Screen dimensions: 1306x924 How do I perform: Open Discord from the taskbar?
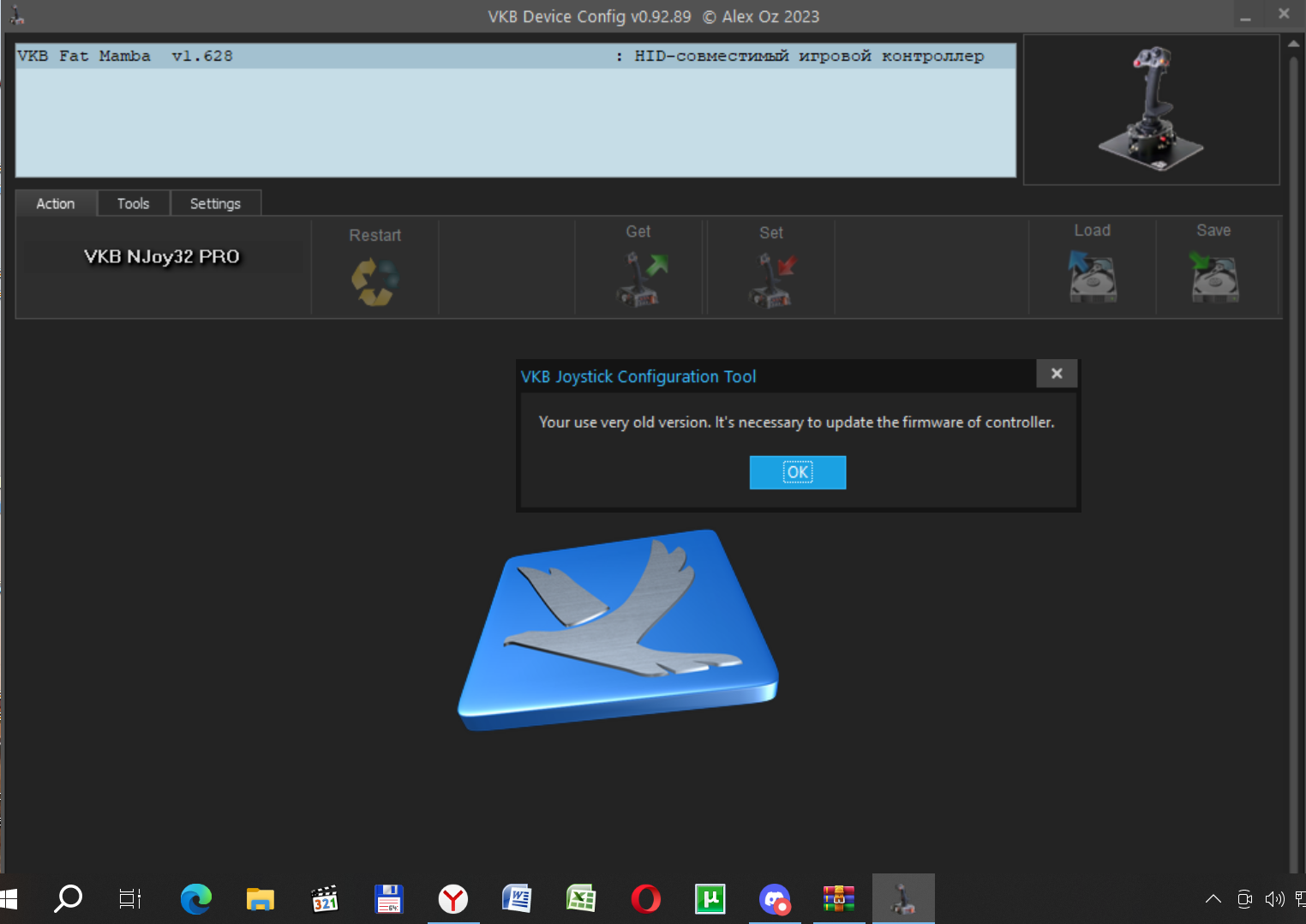pyautogui.click(x=775, y=899)
